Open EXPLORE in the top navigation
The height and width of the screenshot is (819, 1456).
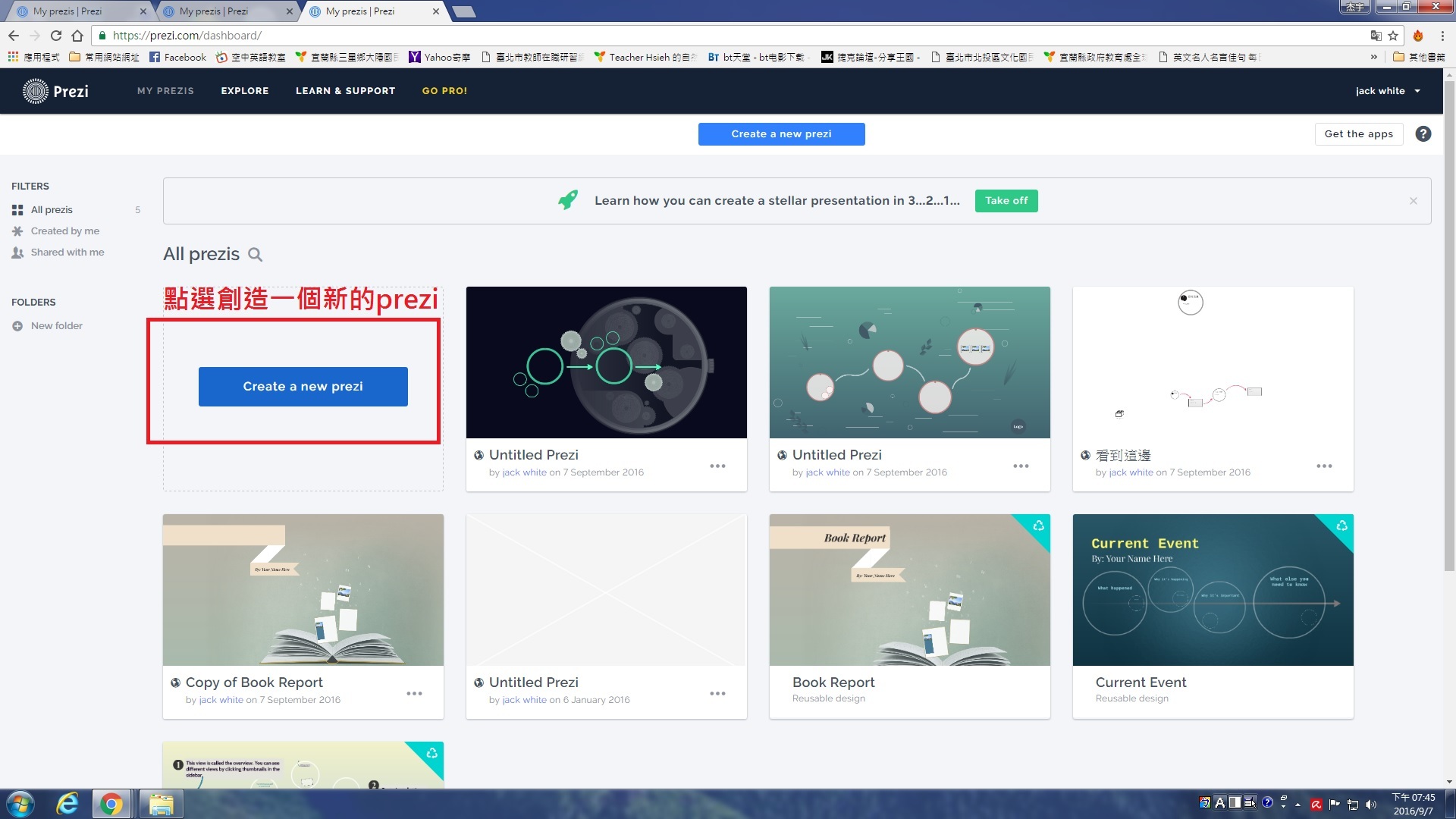pos(245,91)
